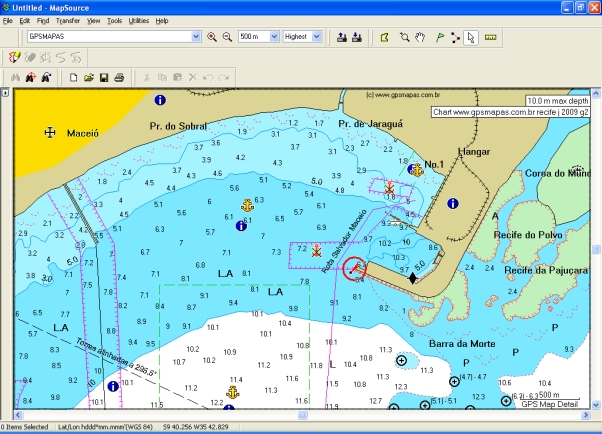Toggle the Zoom rectangle tool
Viewport: 602px width, 434px height.
[x=404, y=37]
